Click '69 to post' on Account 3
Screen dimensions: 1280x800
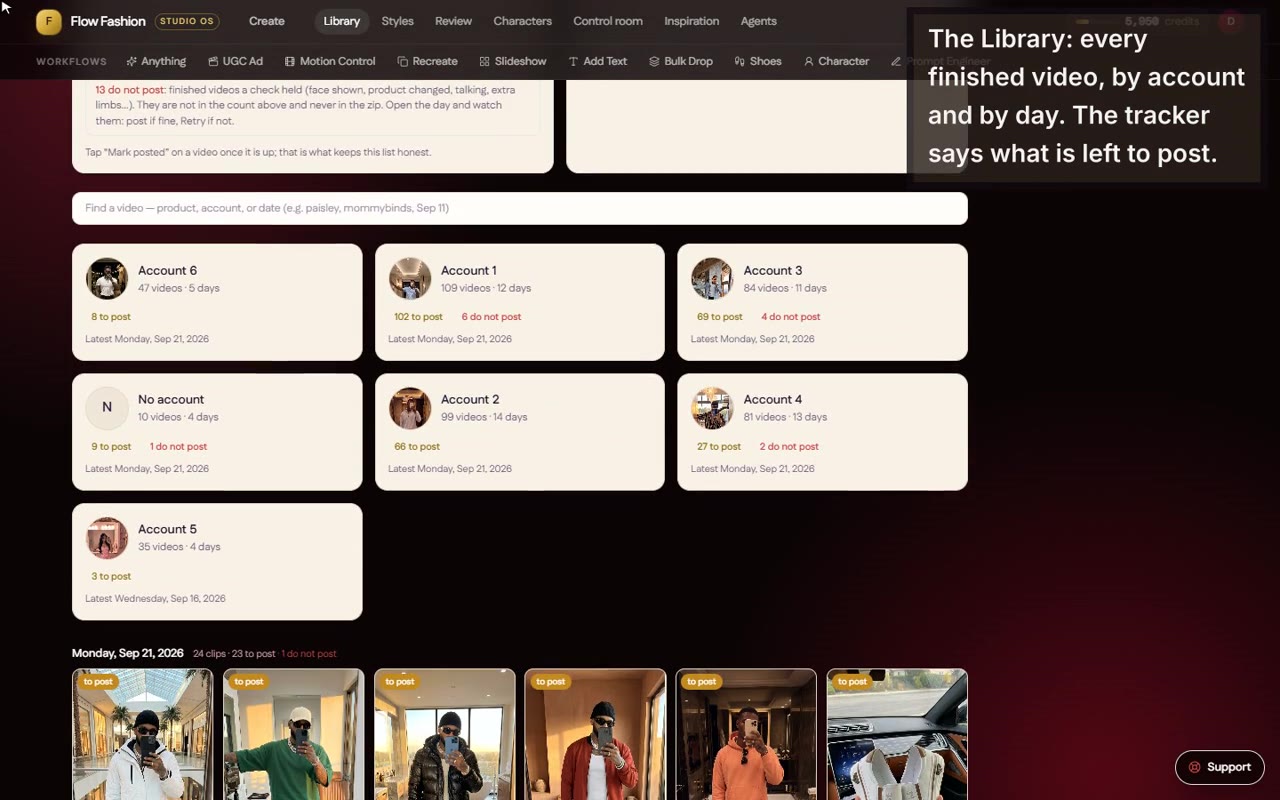click(720, 317)
